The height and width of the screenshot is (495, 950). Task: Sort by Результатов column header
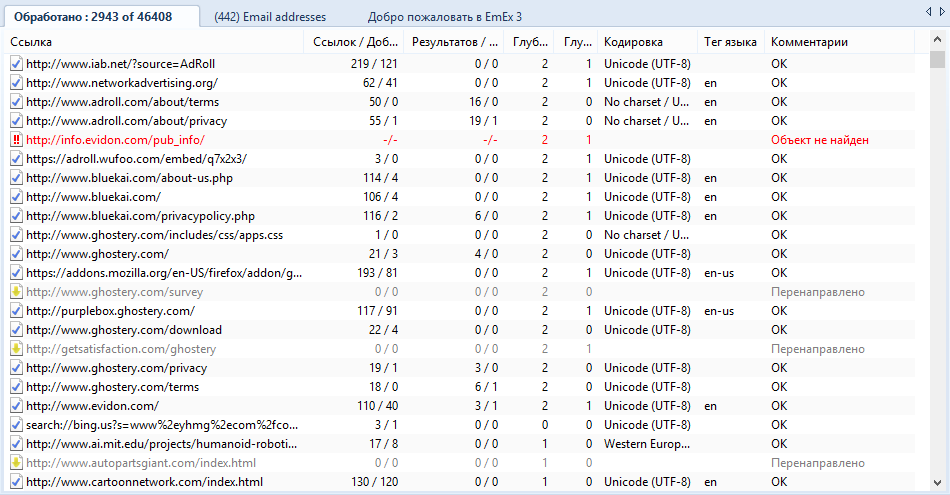click(454, 42)
